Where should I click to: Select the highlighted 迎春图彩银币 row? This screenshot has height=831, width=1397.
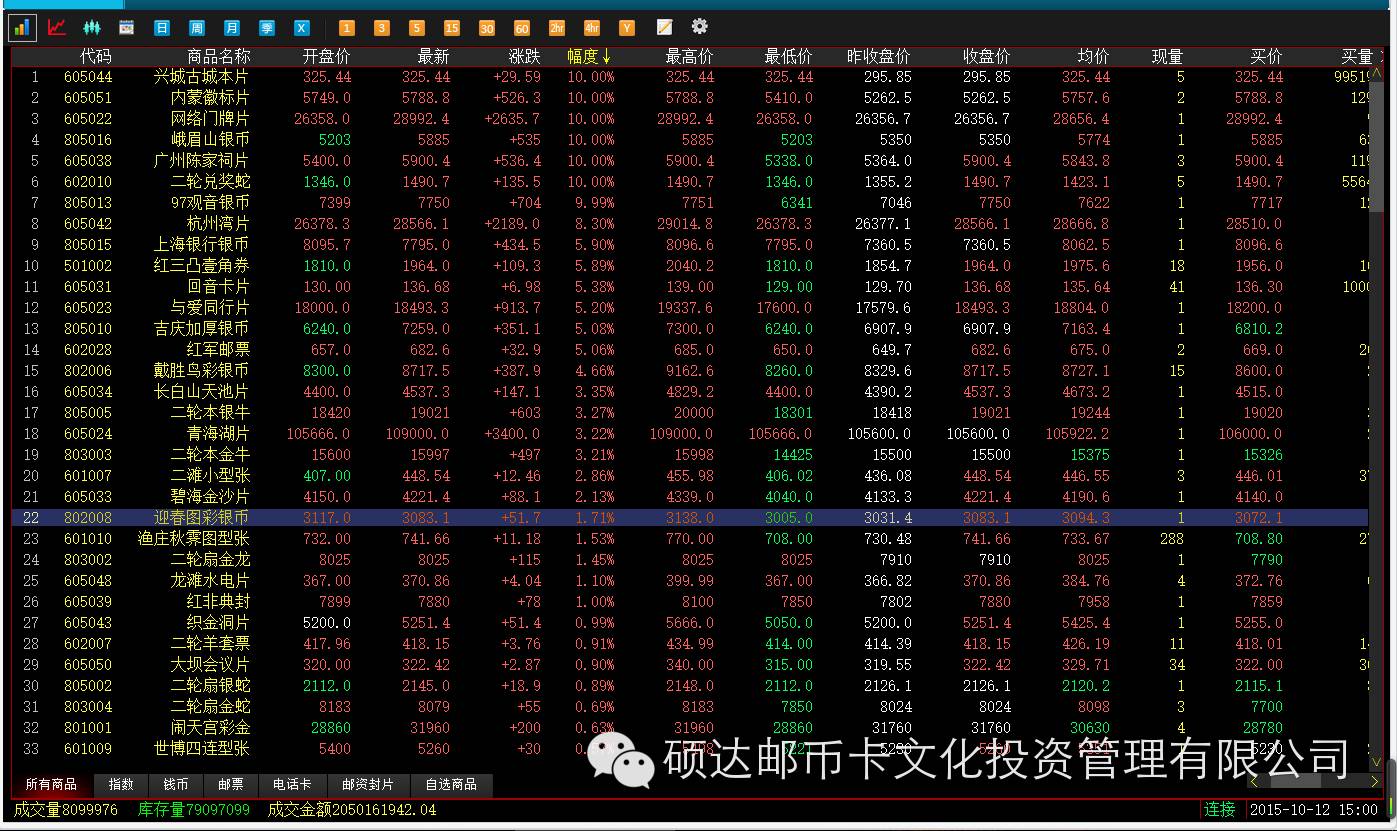[690, 518]
